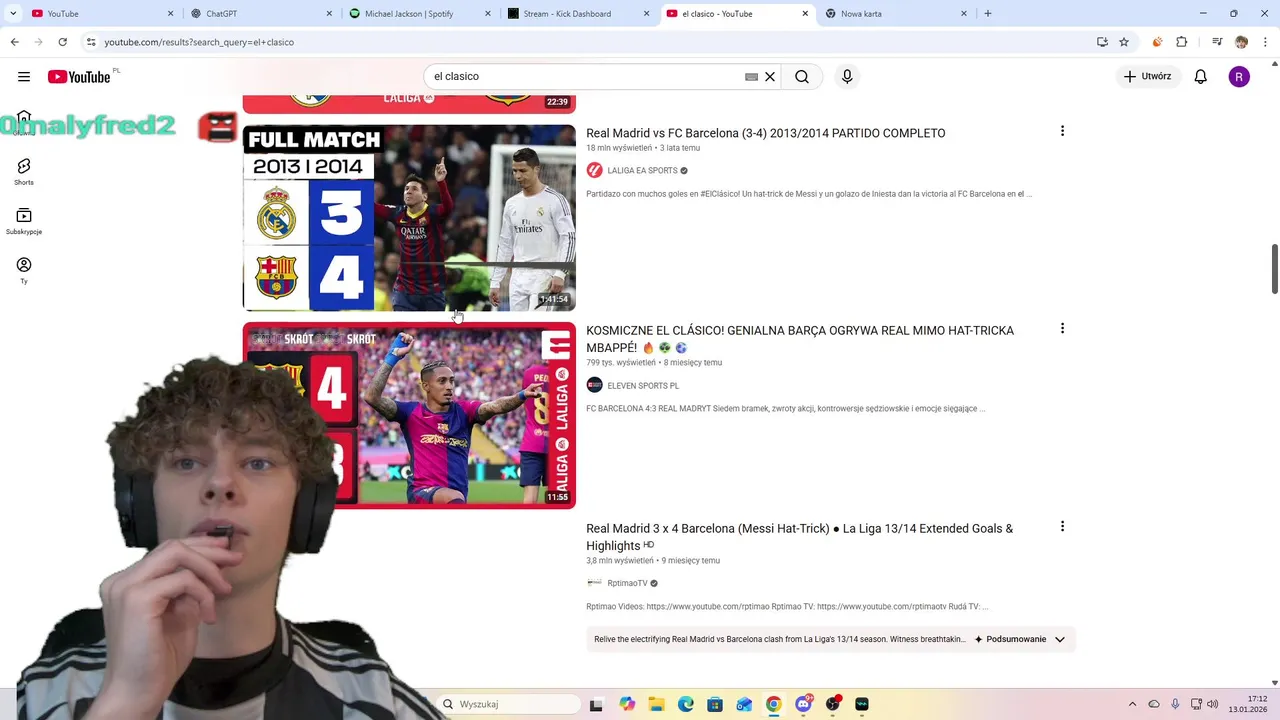1280x720 pixels.
Task: Open the on-screen keyboard icon in search
Action: click(x=751, y=77)
